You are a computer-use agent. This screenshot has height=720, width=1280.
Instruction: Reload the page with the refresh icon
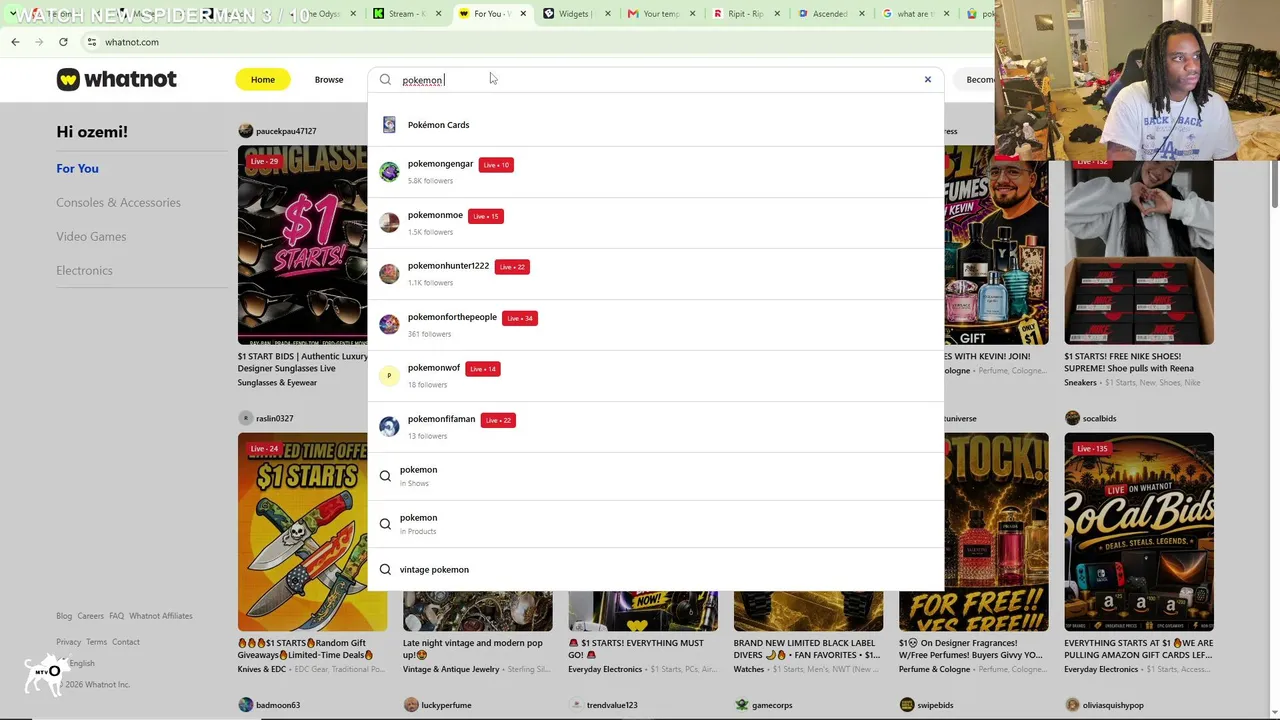[63, 42]
